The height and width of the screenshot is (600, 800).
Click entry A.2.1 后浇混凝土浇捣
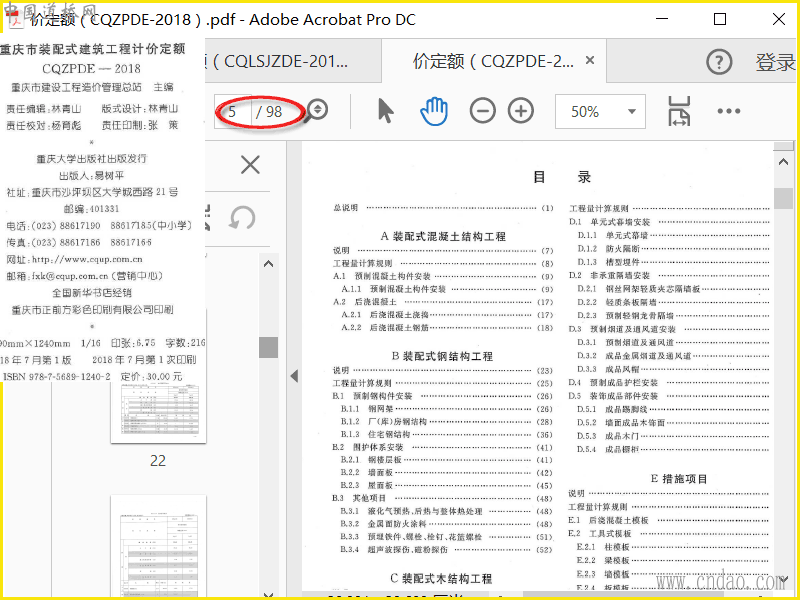(447, 314)
